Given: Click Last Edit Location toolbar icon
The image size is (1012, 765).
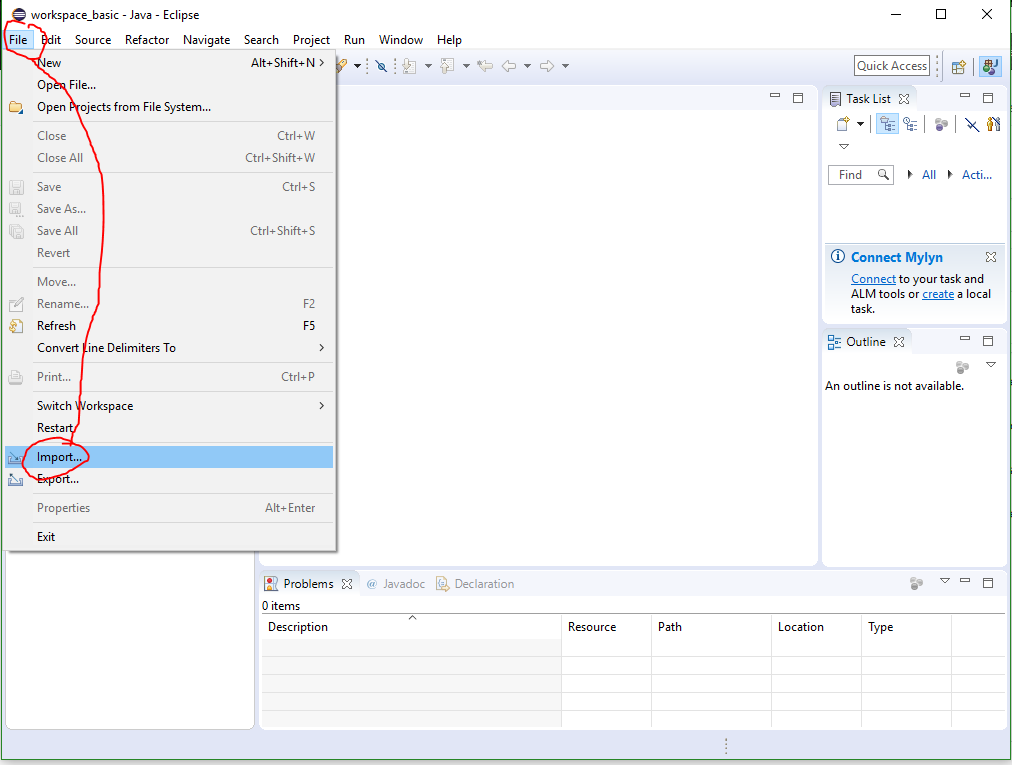Looking at the screenshot, I should tap(485, 66).
